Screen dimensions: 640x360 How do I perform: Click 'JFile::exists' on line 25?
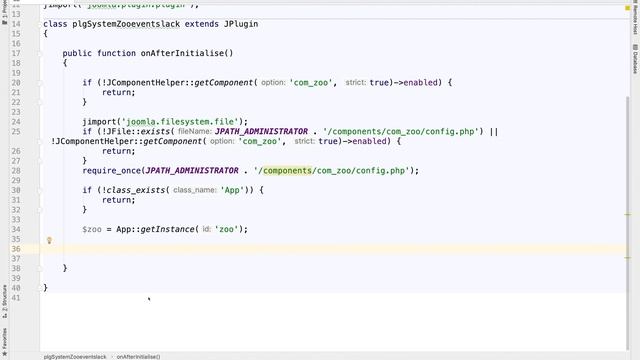point(138,131)
